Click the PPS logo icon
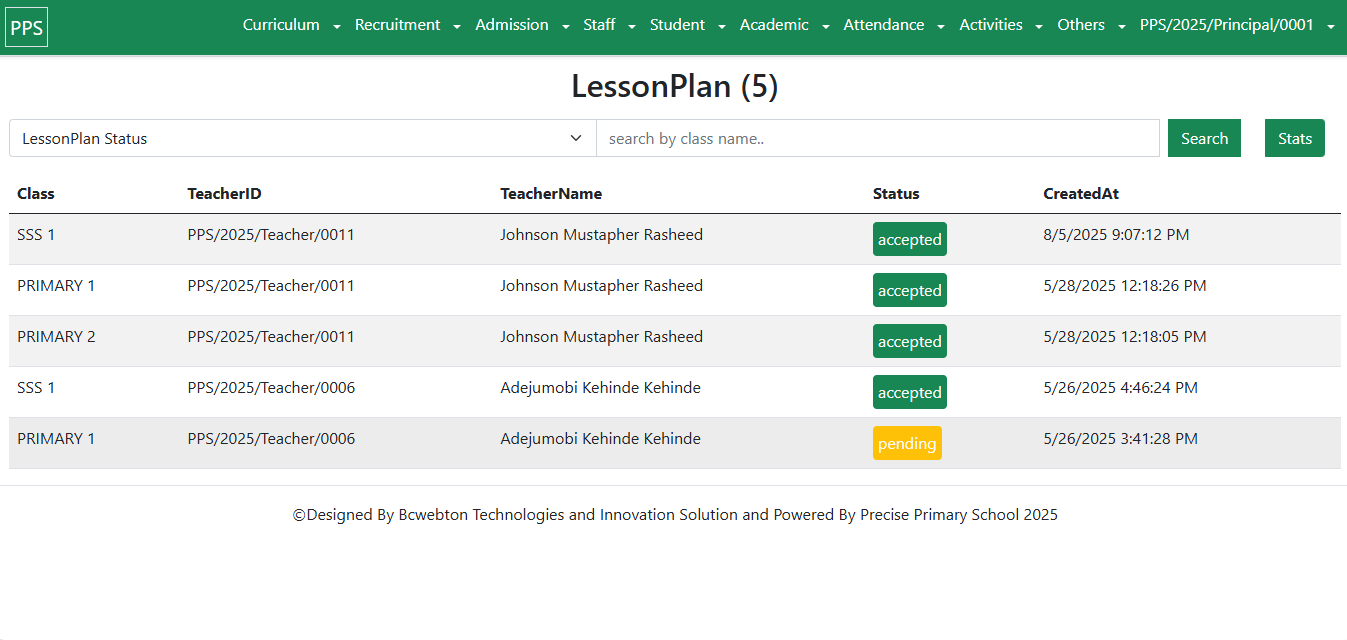Image resolution: width=1347 pixels, height=640 pixels. [x=26, y=27]
